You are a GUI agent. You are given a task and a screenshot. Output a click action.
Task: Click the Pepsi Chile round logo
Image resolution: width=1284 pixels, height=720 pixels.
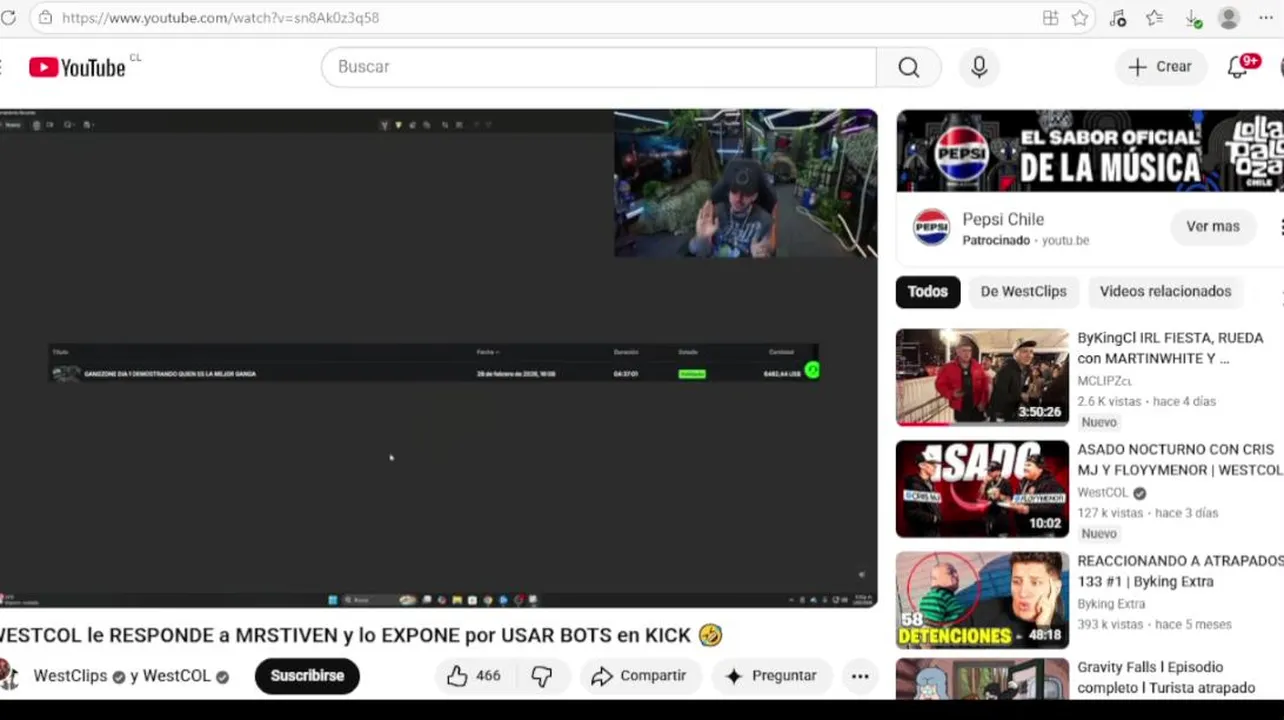(931, 227)
